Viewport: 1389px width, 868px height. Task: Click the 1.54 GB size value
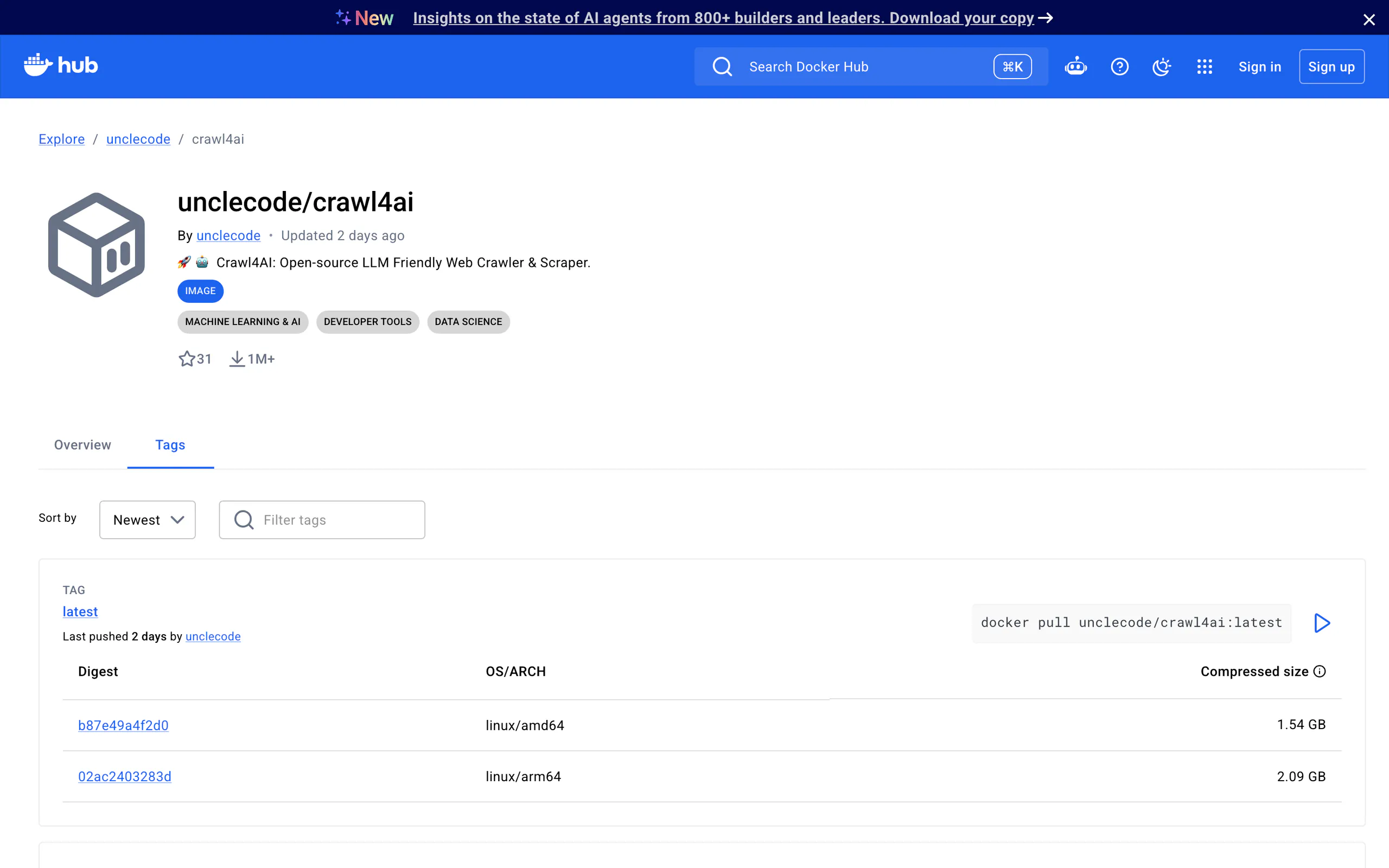pos(1301,724)
